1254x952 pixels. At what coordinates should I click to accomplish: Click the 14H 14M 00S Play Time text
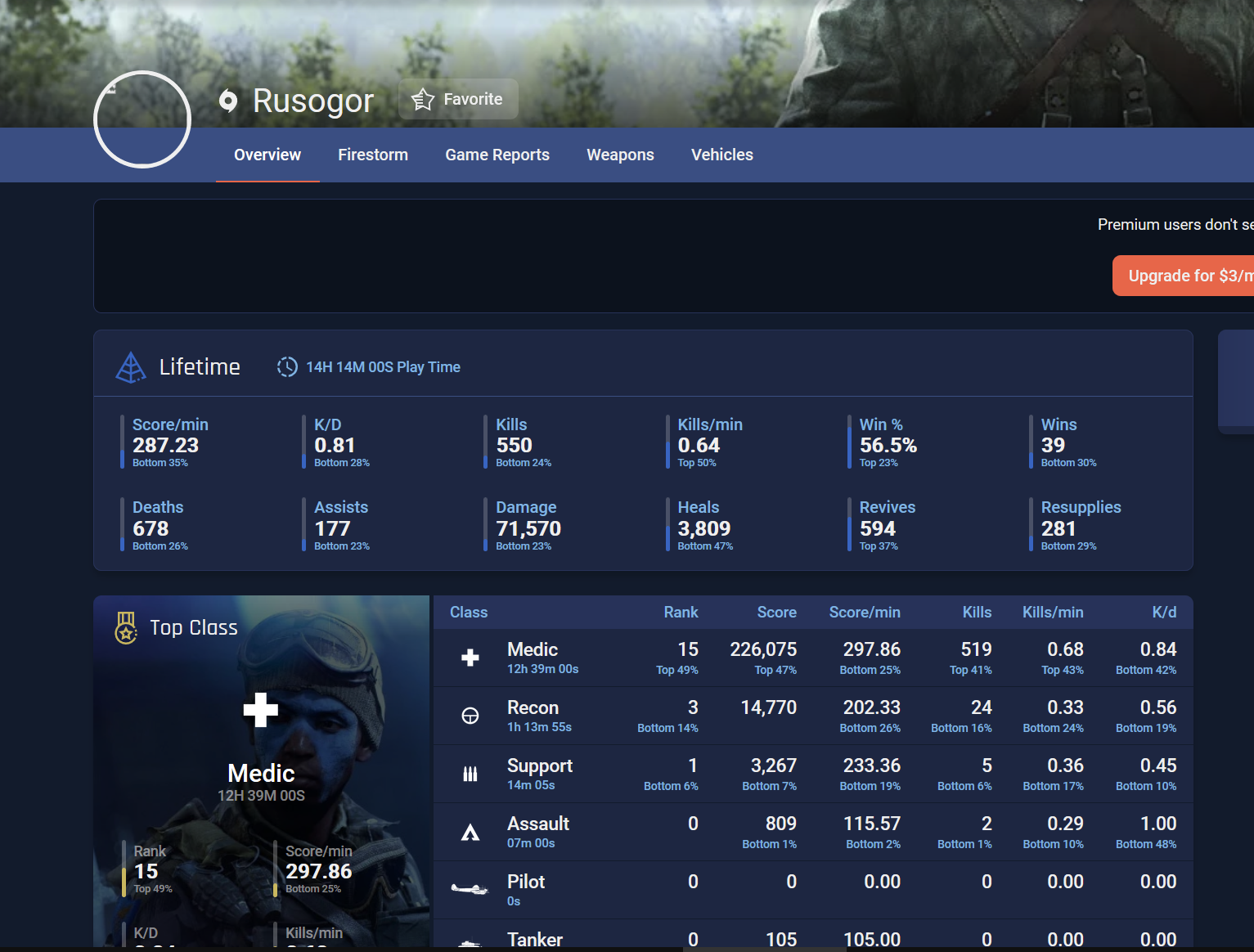pos(383,367)
